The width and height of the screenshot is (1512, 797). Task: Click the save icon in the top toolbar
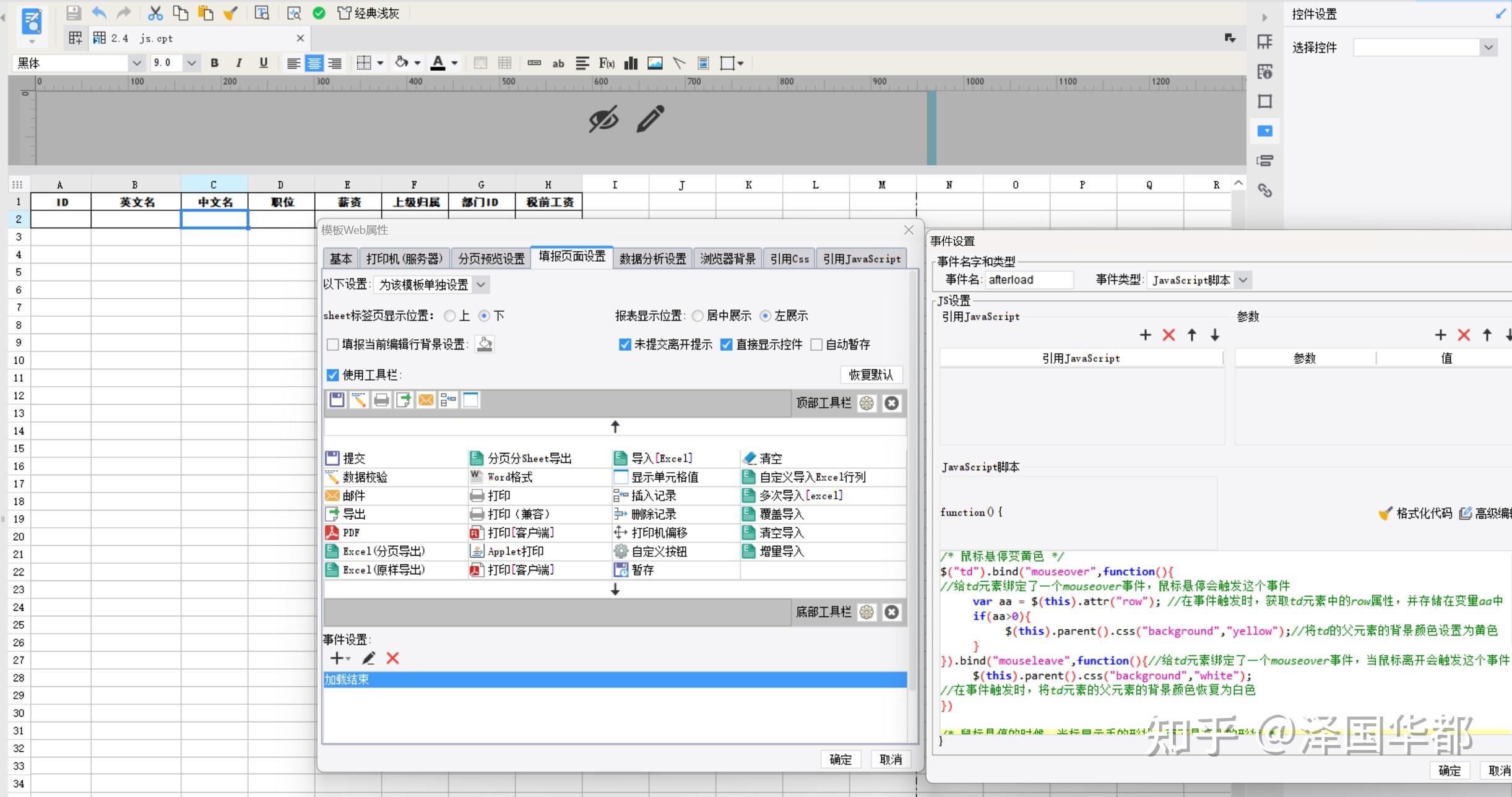(74, 13)
